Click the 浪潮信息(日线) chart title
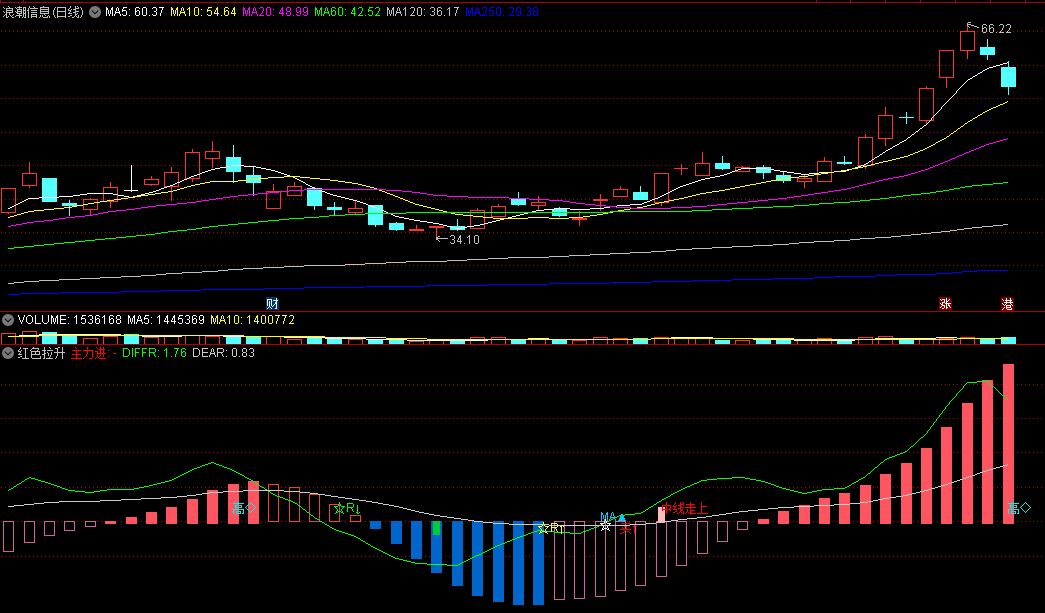This screenshot has height=613, width=1045. 43,12
